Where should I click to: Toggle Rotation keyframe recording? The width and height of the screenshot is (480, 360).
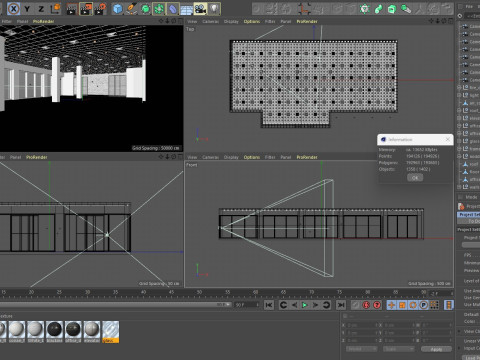413,305
